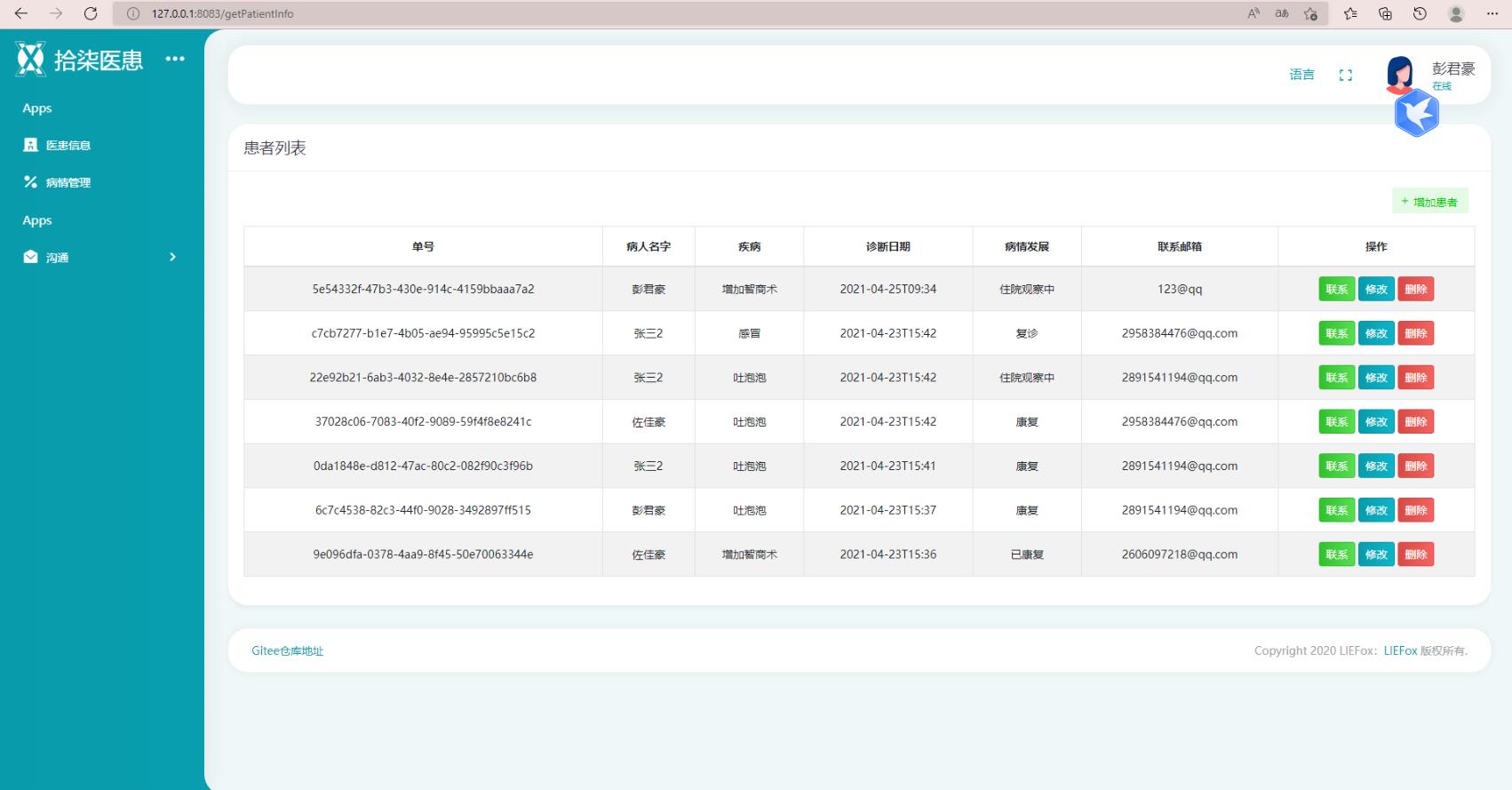Add page to favorites star icon
The width and height of the screenshot is (1512, 790).
pos(1310,13)
